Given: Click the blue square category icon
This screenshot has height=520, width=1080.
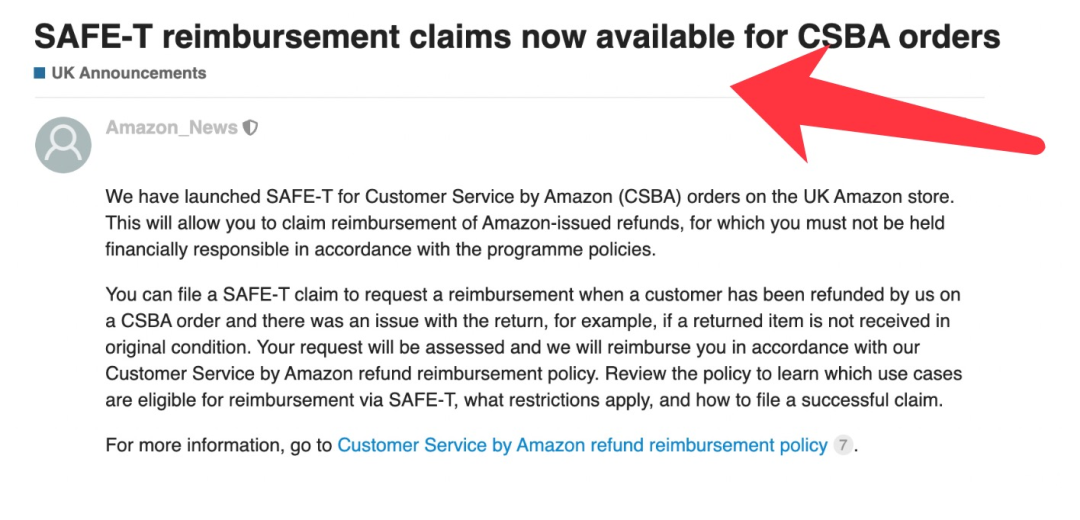Looking at the screenshot, I should (x=40, y=73).
